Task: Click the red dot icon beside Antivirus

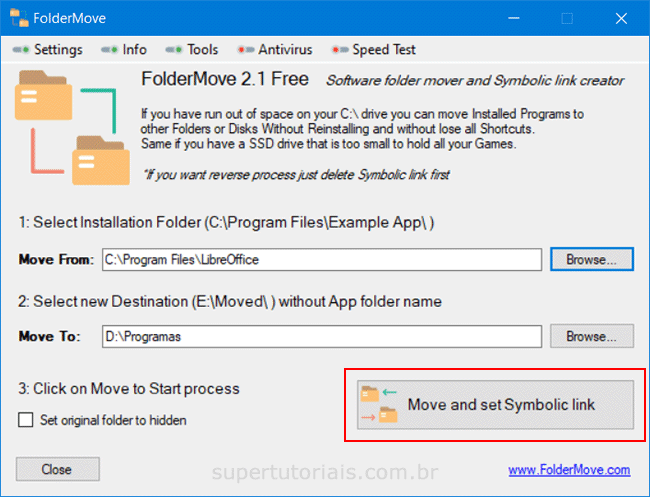Action: pos(243,50)
